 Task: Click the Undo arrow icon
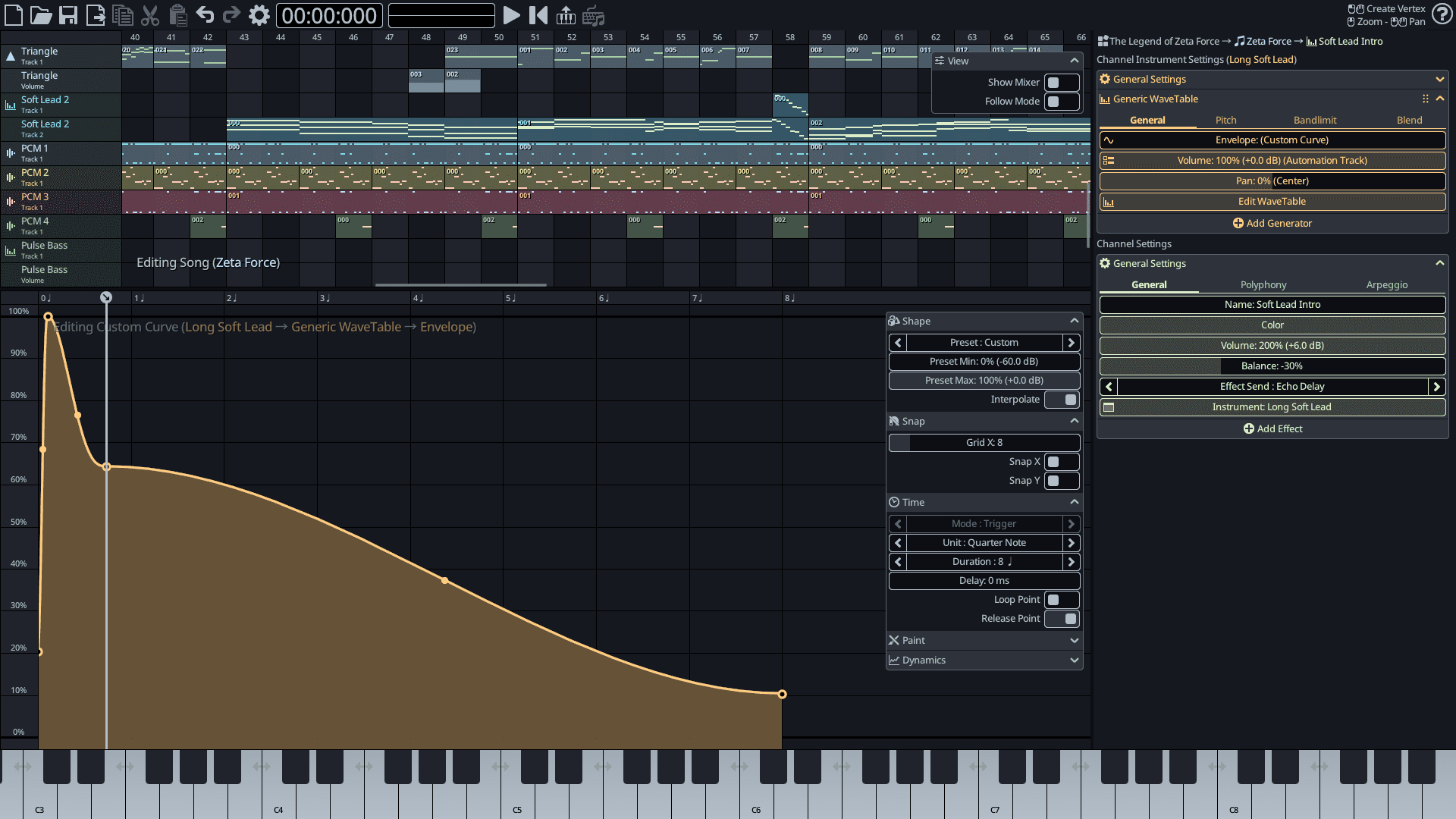click(205, 15)
